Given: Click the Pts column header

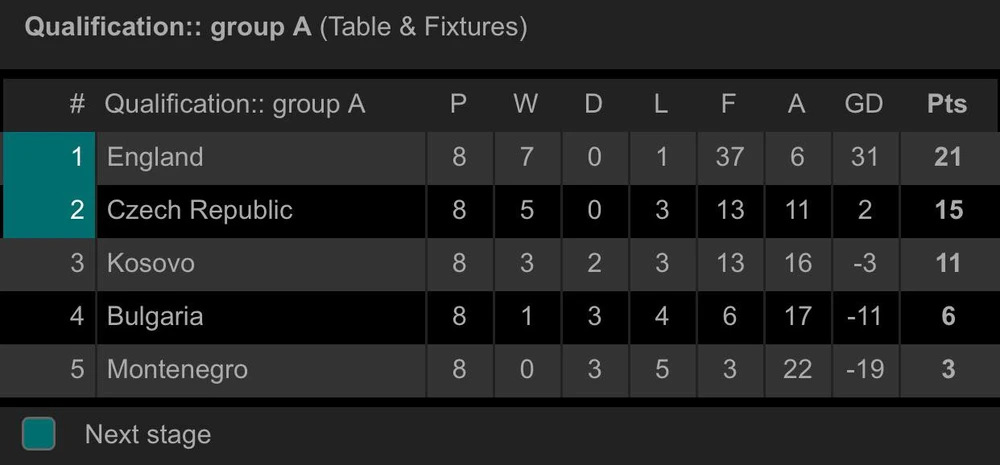Looking at the screenshot, I should (947, 104).
